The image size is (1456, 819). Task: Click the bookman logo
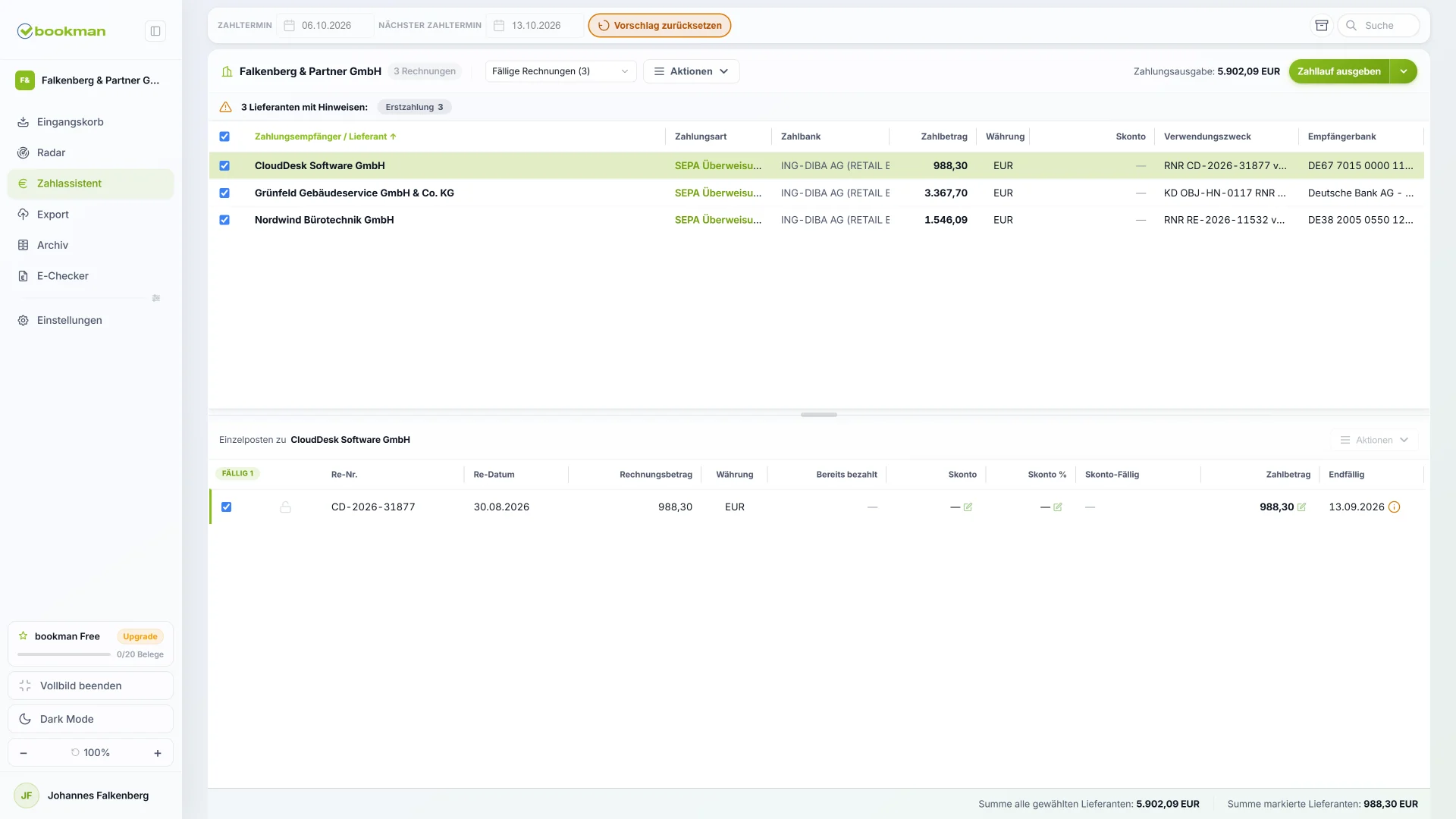point(61,31)
